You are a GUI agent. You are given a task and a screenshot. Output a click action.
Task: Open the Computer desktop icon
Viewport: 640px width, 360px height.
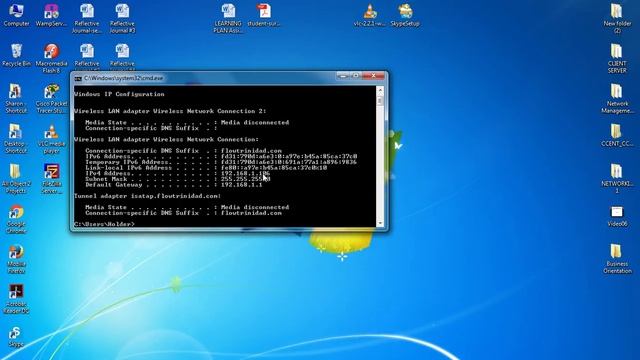click(x=16, y=15)
